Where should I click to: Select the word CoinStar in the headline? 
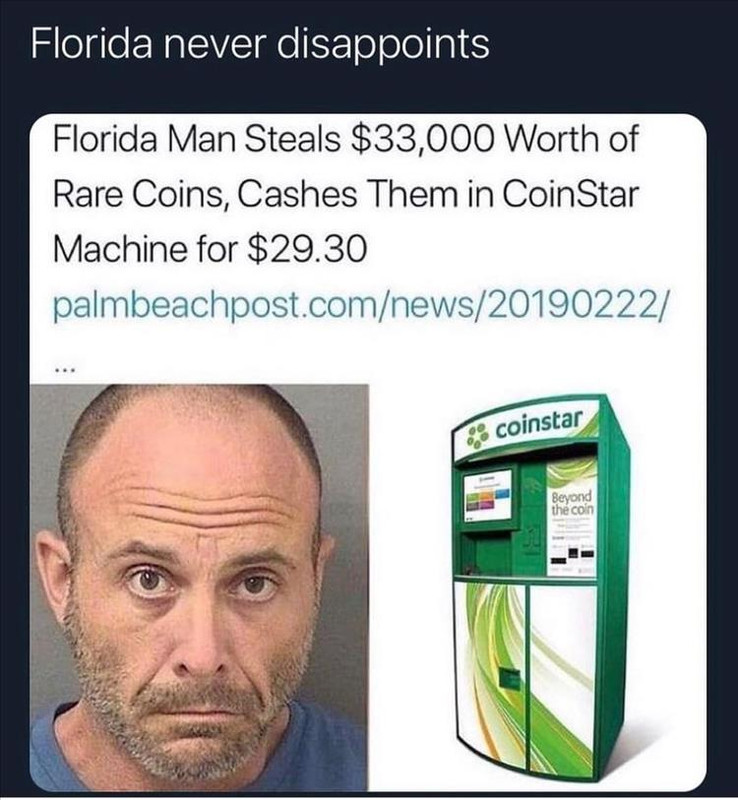pos(571,194)
